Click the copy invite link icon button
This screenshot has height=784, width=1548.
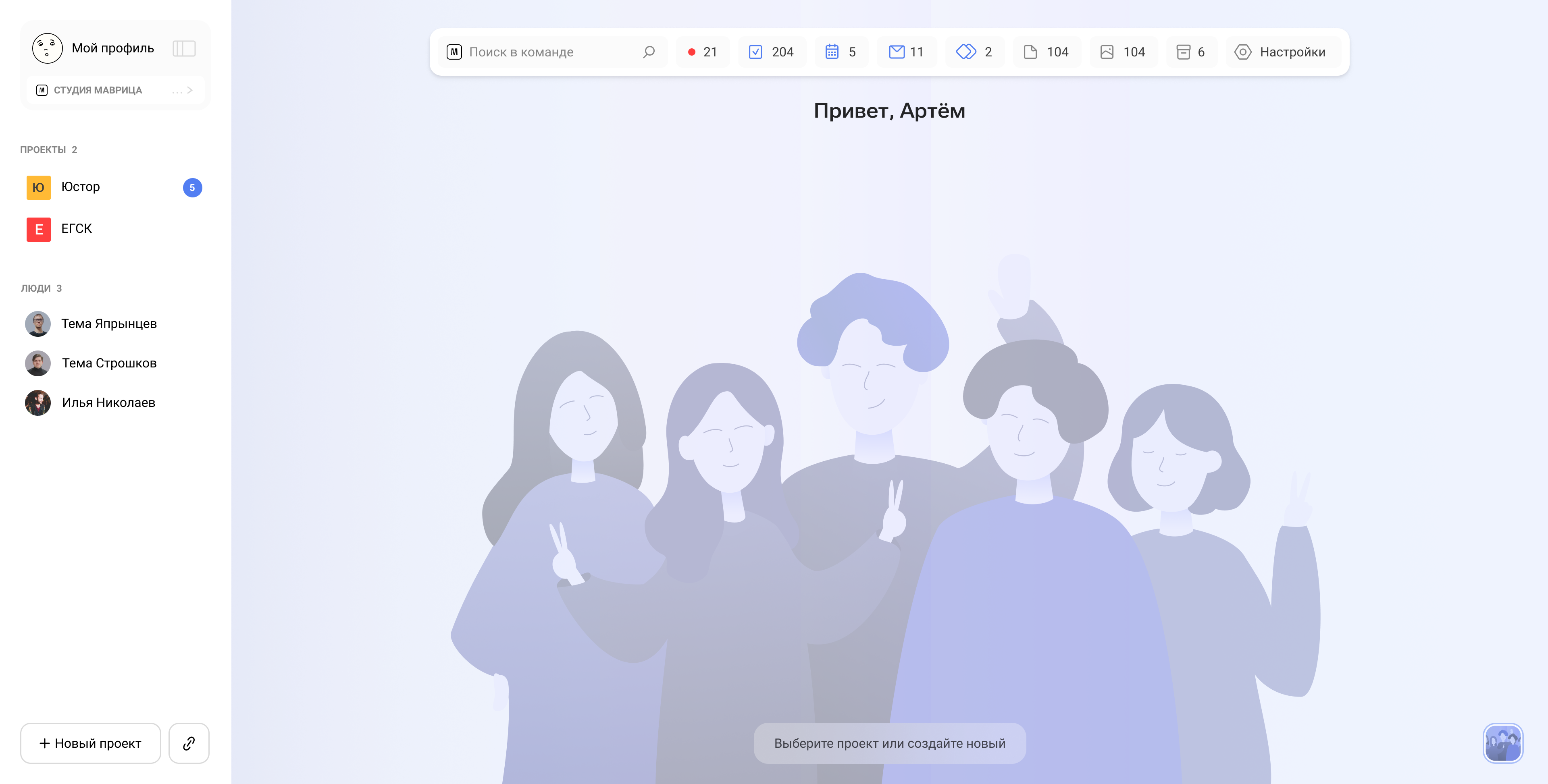189,743
